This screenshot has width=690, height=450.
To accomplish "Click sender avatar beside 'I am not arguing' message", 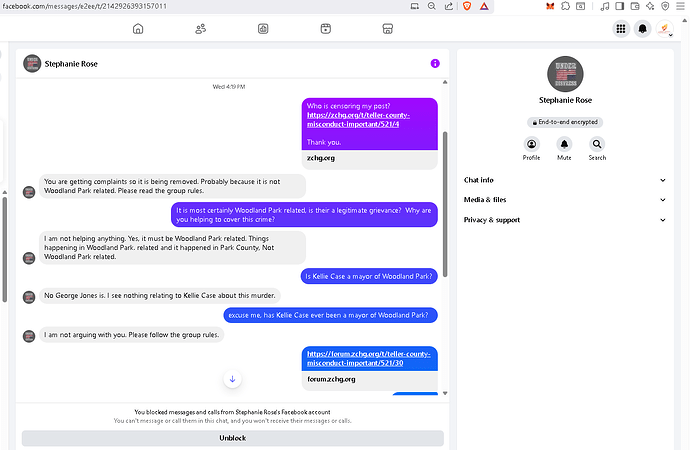I will click(29, 336).
